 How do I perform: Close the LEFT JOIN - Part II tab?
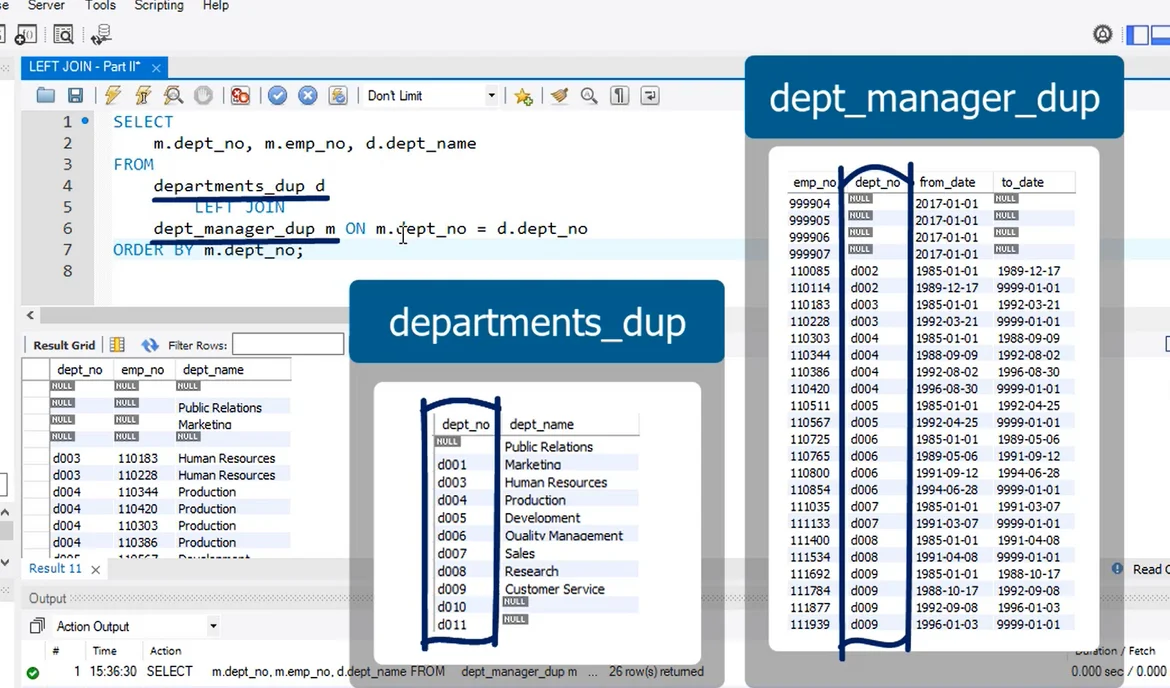pyautogui.click(x=156, y=67)
